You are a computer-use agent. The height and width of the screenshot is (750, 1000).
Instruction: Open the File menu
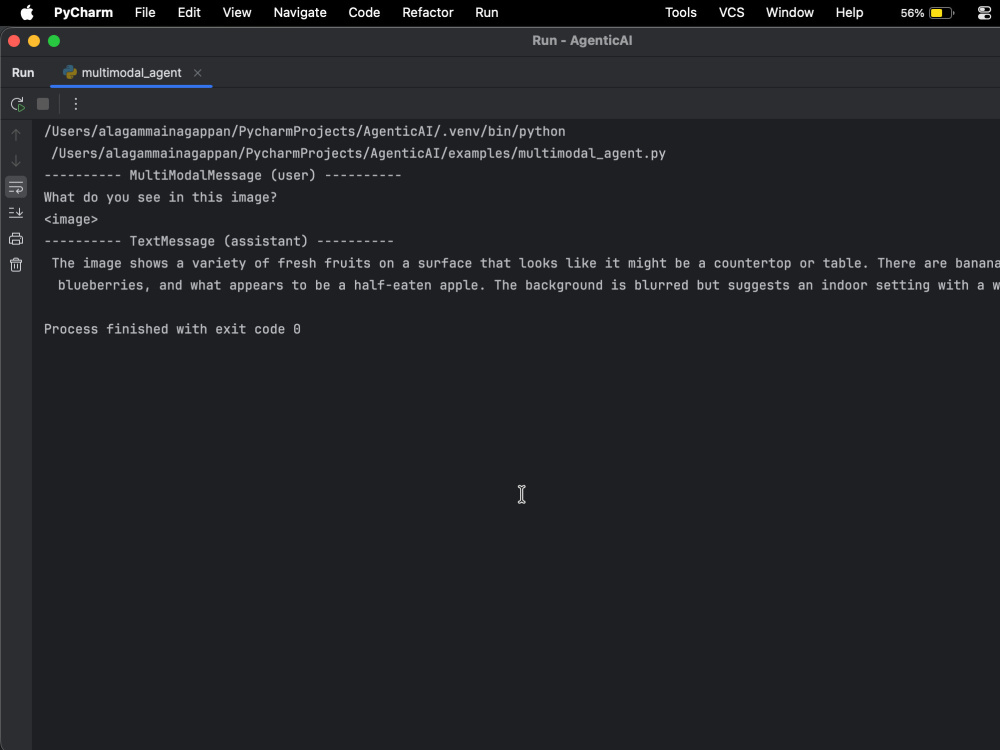145,13
